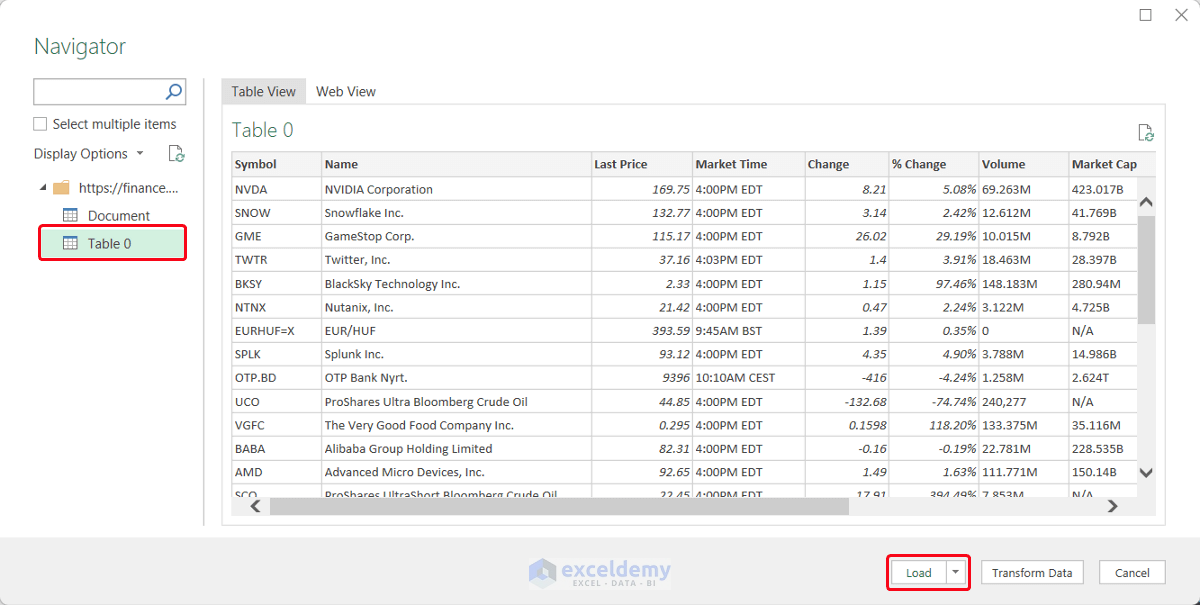Click the TWTR symbol cell
Screen dimensions: 1200x605
(277, 260)
